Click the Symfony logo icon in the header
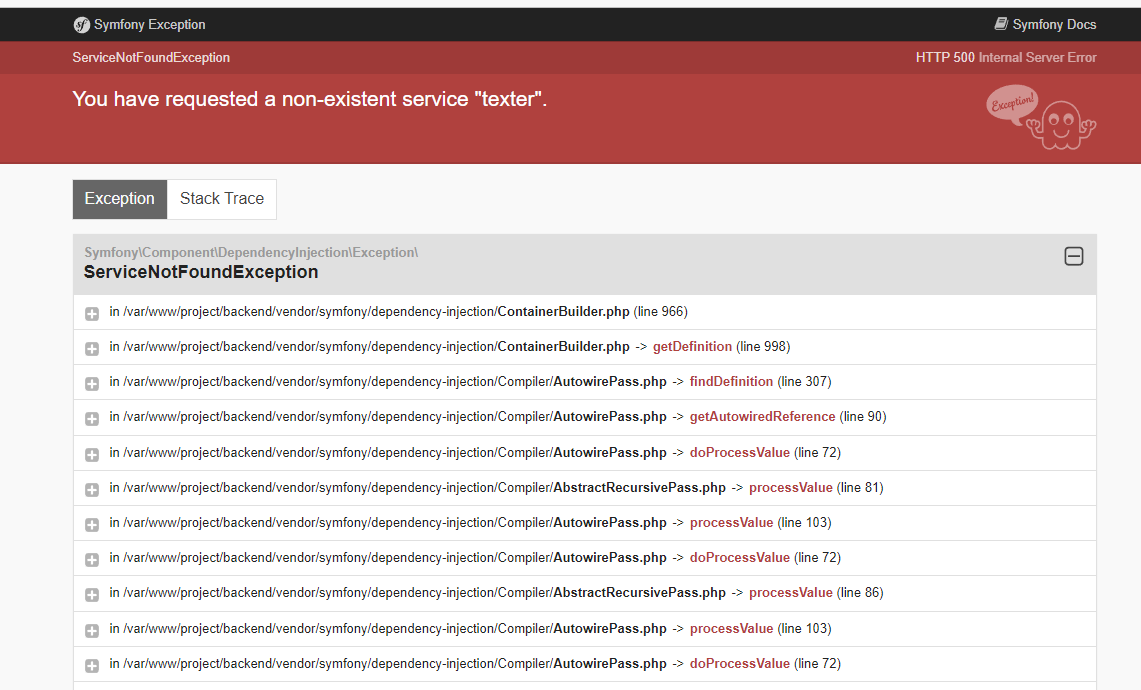Viewport: 1141px width, 690px height. coord(81,23)
